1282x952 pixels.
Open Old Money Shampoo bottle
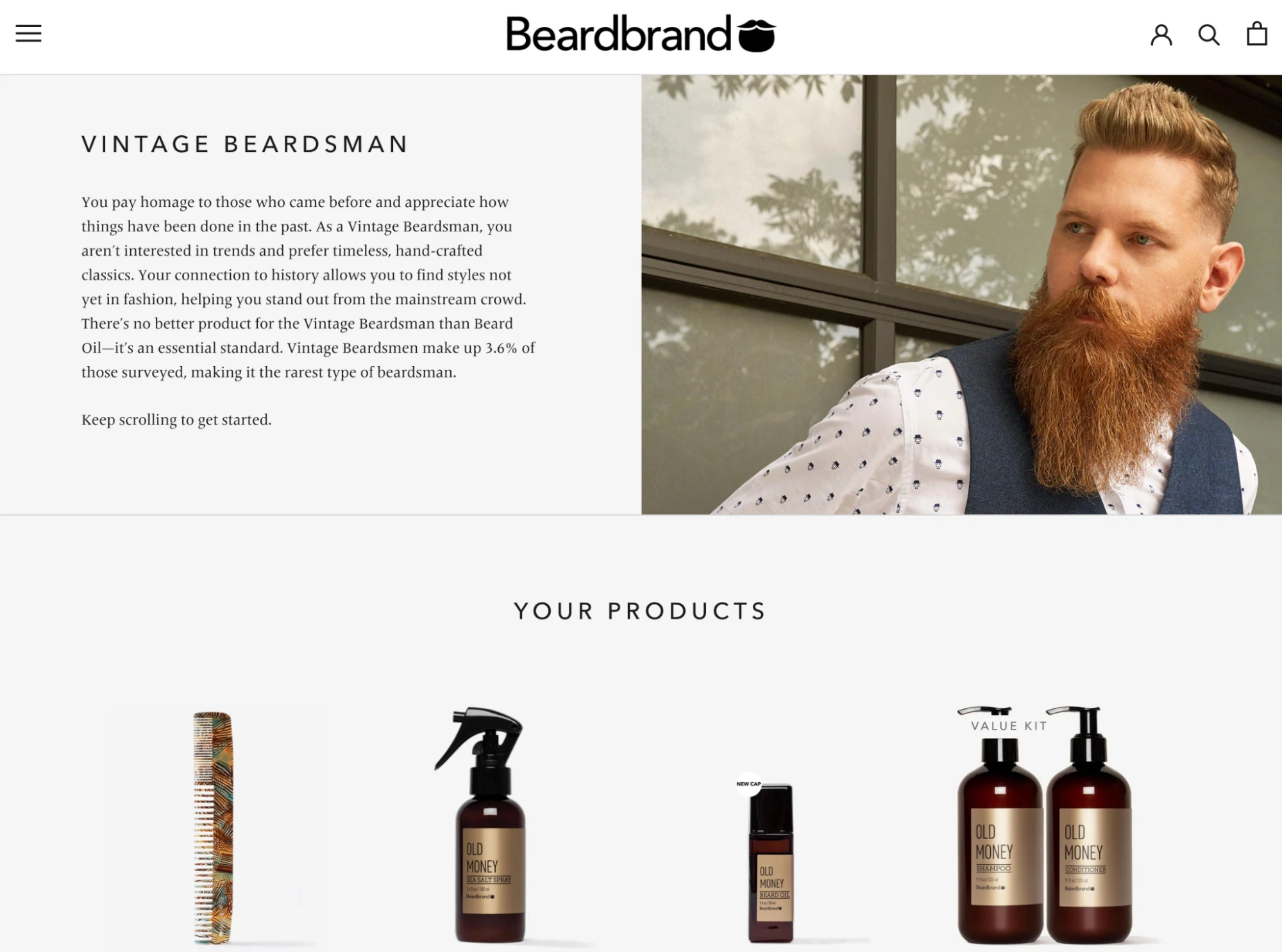pos(999,827)
